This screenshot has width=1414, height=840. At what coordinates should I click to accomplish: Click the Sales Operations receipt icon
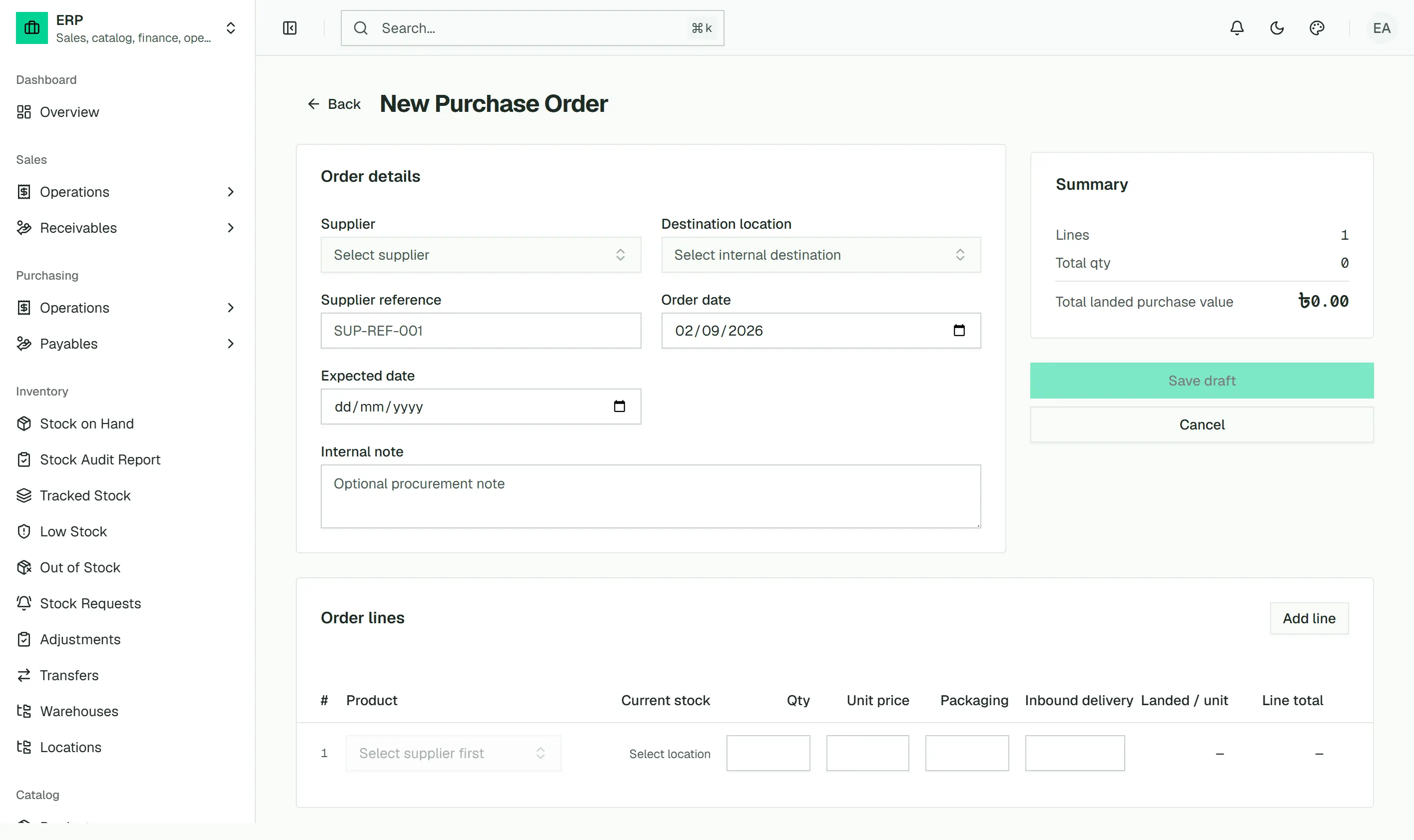tap(24, 192)
